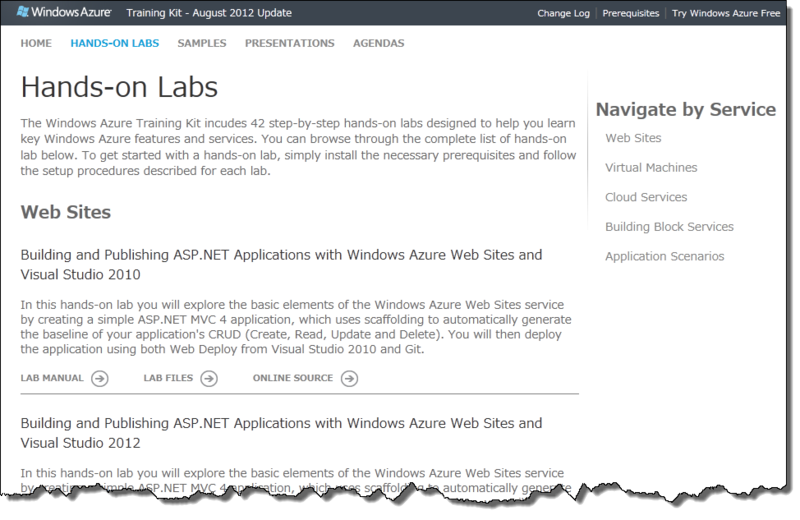Click the Visual Studio 2012 lab title
The image size is (800, 520).
[x=281, y=433]
